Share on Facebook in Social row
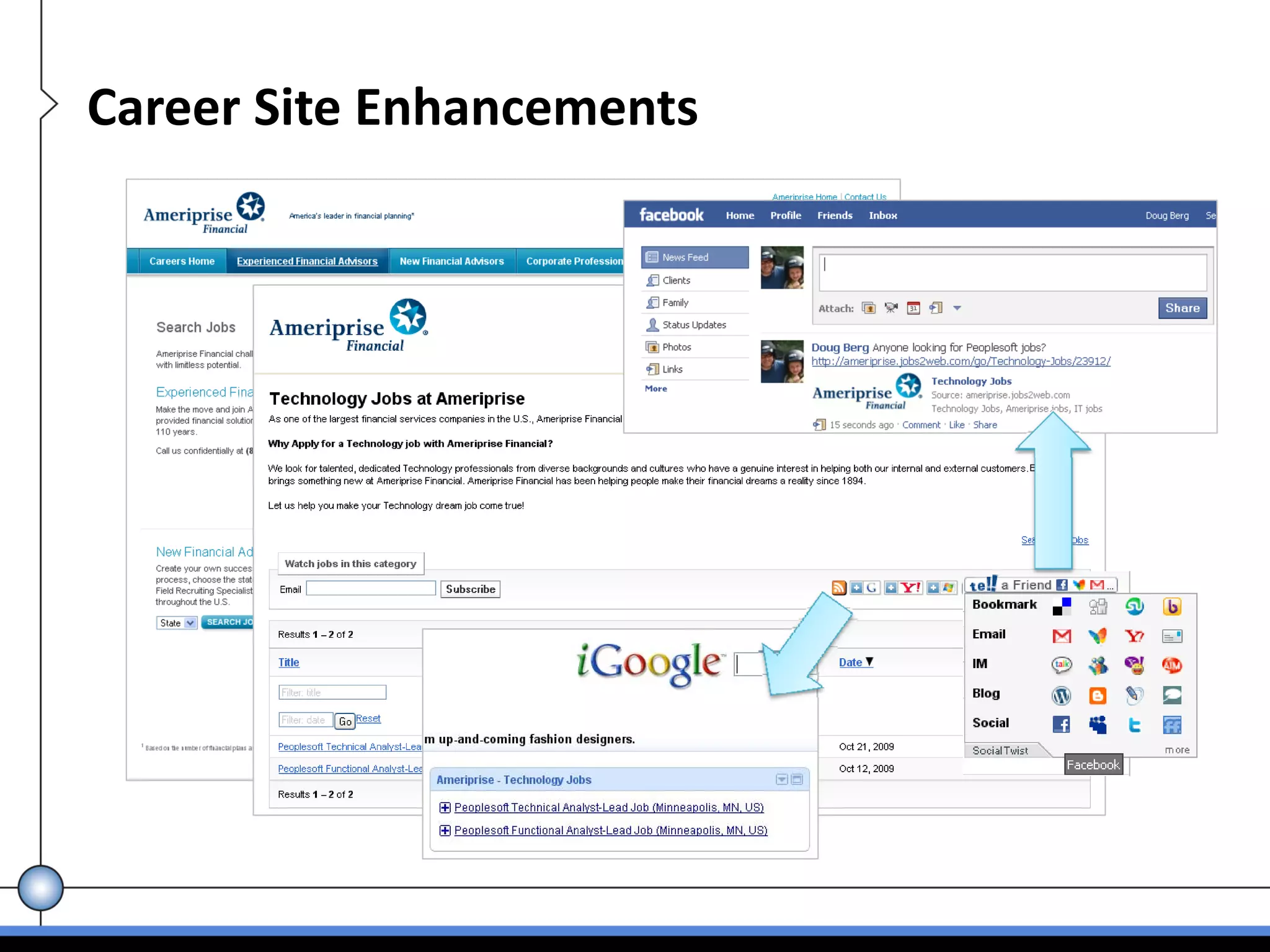The width and height of the screenshot is (1270, 952). pos(1062,725)
